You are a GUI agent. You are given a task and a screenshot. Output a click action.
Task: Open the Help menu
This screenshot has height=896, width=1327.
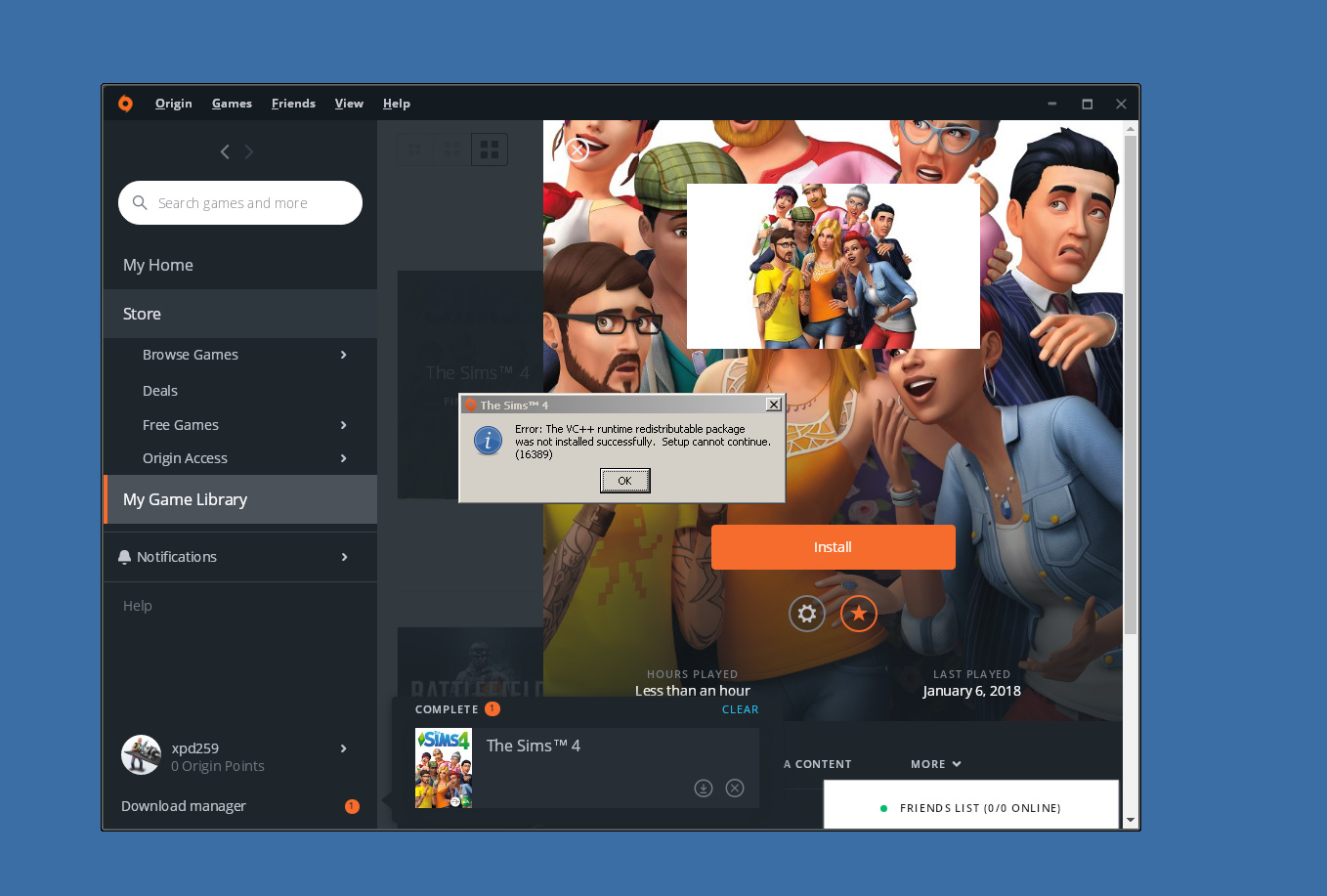tap(397, 104)
